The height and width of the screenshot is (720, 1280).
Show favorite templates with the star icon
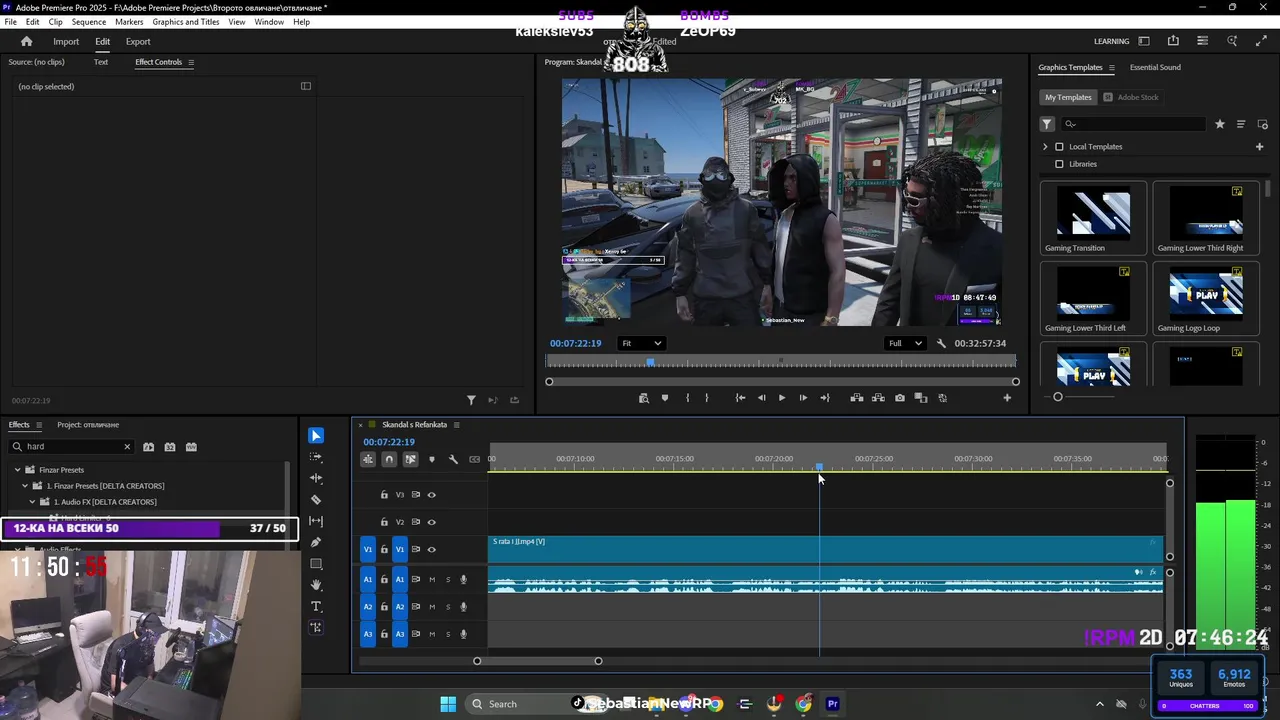pyautogui.click(x=1219, y=124)
